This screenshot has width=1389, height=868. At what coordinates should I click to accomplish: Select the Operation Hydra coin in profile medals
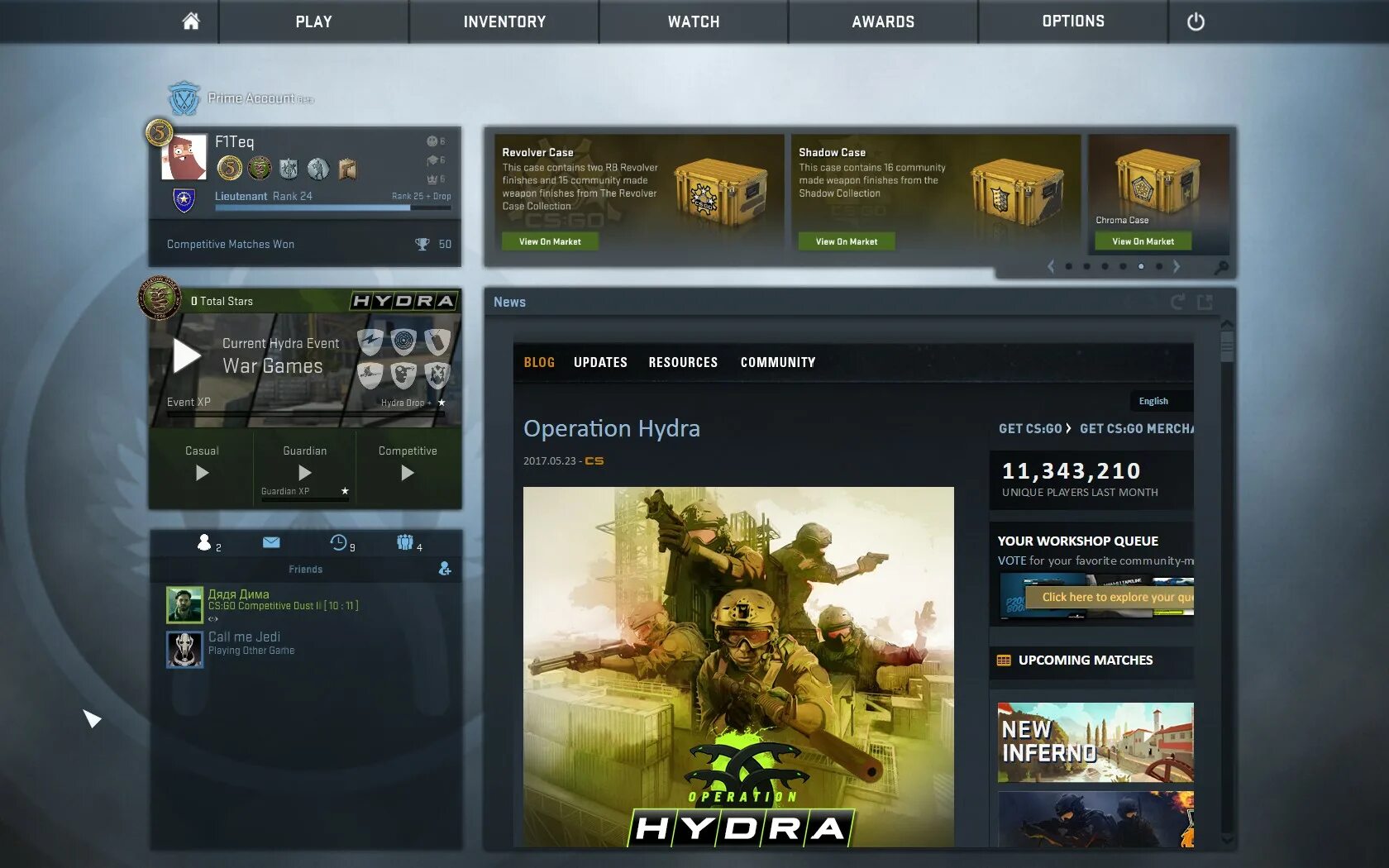[260, 169]
